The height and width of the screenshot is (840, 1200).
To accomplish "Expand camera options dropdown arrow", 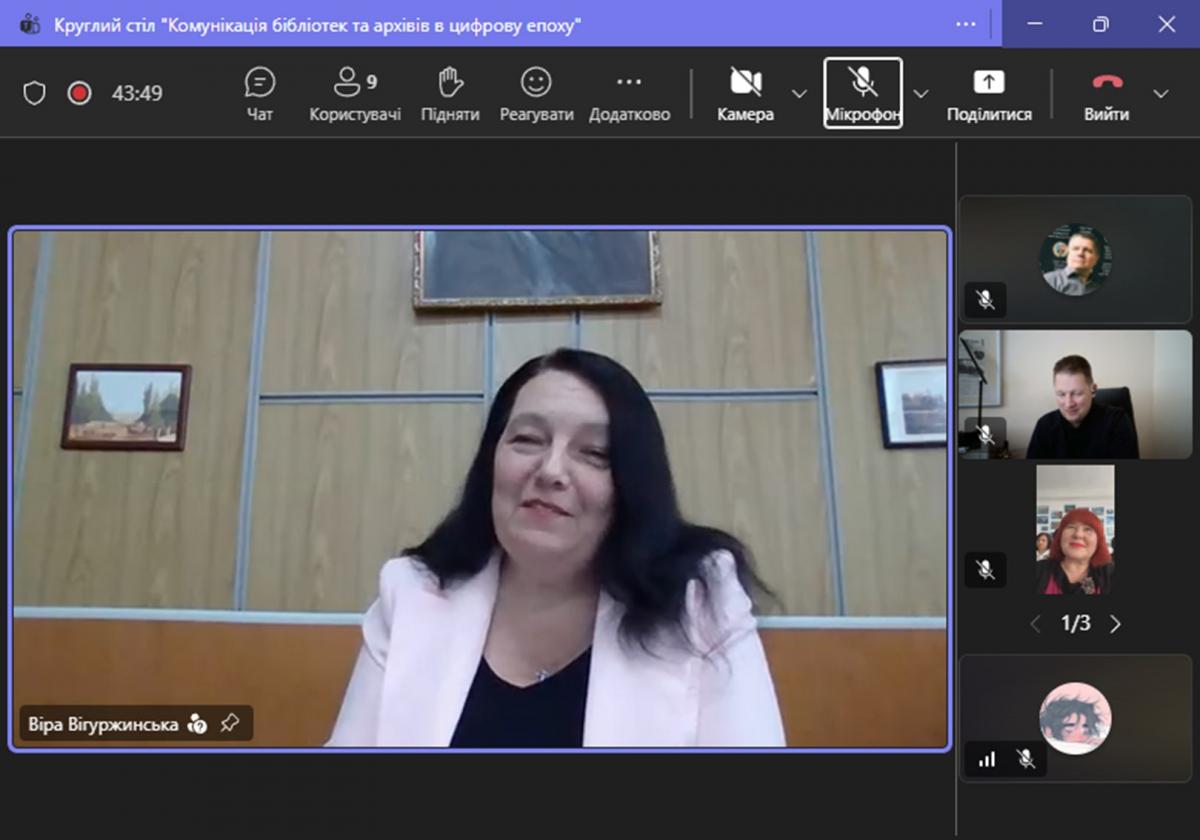I will [799, 93].
